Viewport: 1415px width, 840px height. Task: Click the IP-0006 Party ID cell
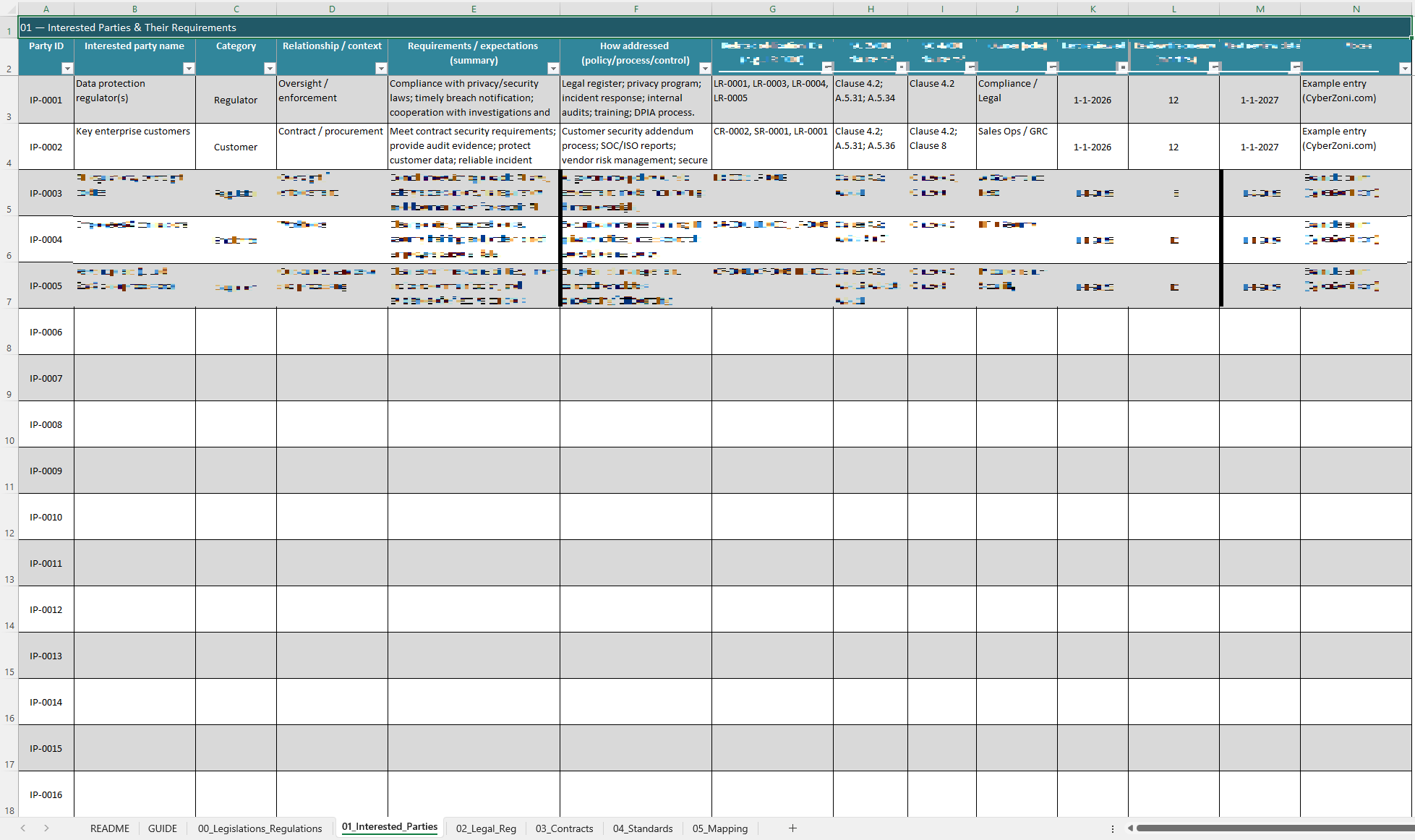(46, 332)
